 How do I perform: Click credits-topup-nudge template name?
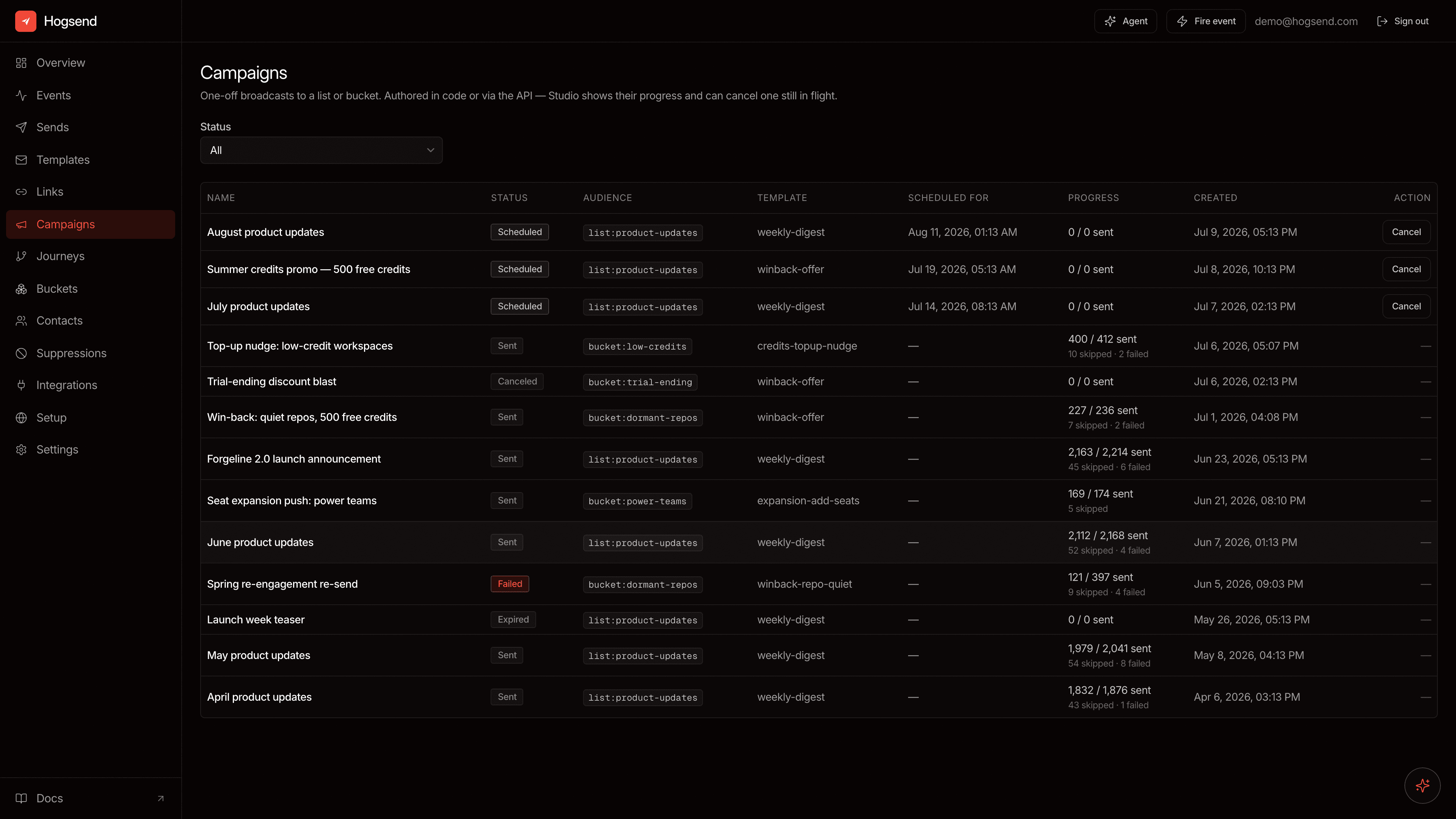pyautogui.click(x=806, y=346)
